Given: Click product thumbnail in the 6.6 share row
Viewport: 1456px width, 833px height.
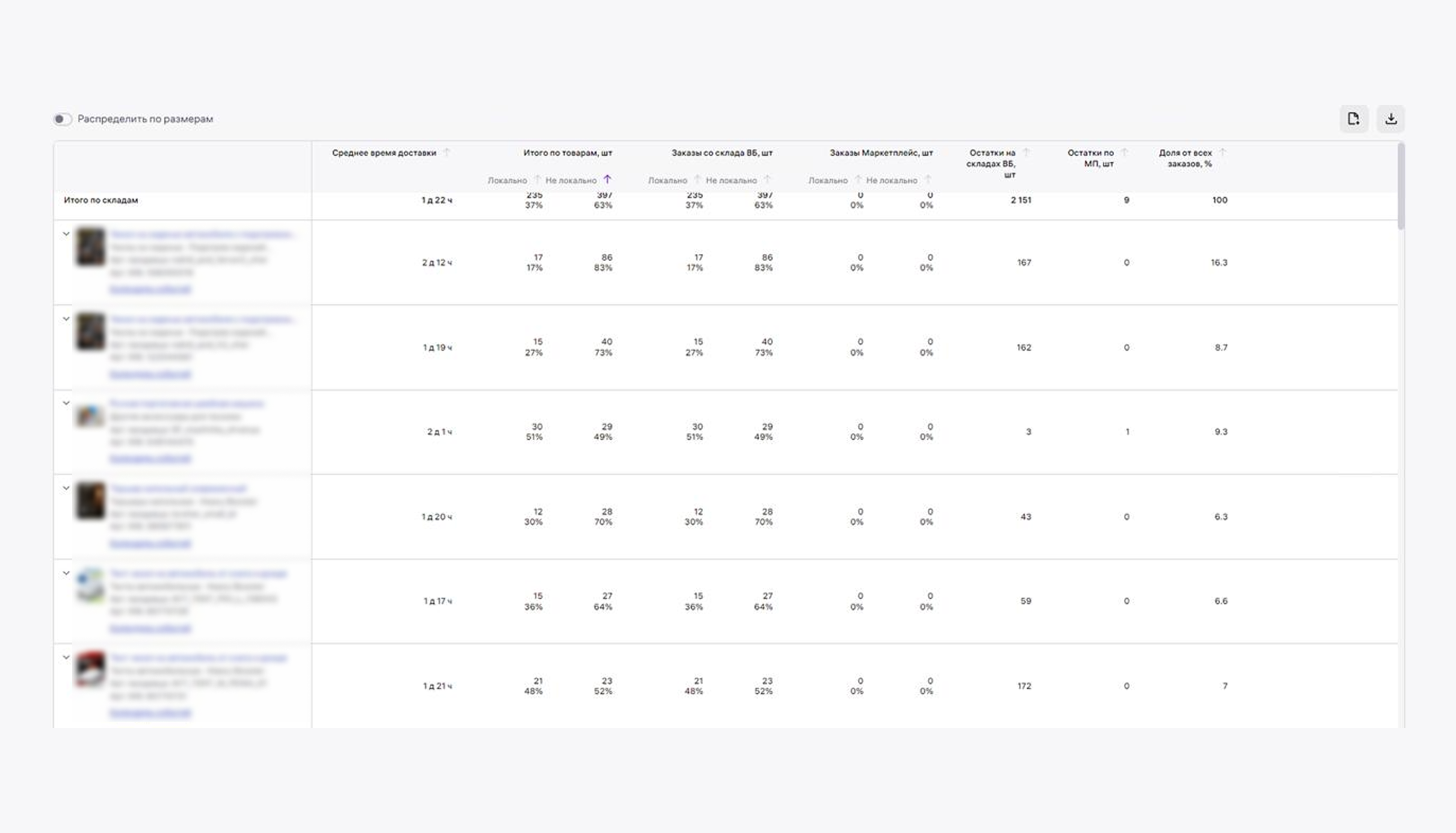Looking at the screenshot, I should (x=91, y=584).
